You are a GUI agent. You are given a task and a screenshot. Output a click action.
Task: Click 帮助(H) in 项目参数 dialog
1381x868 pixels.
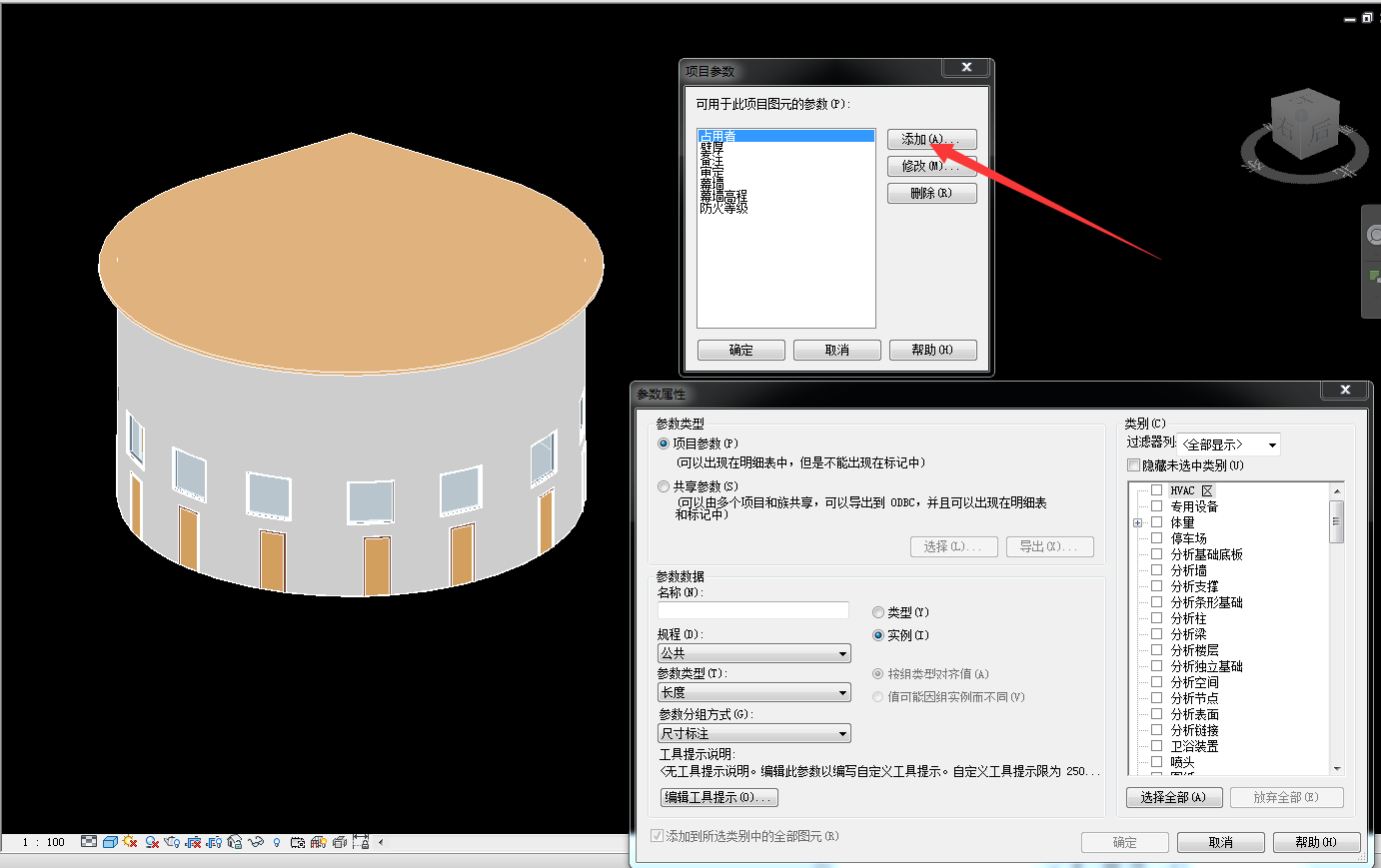tap(932, 351)
